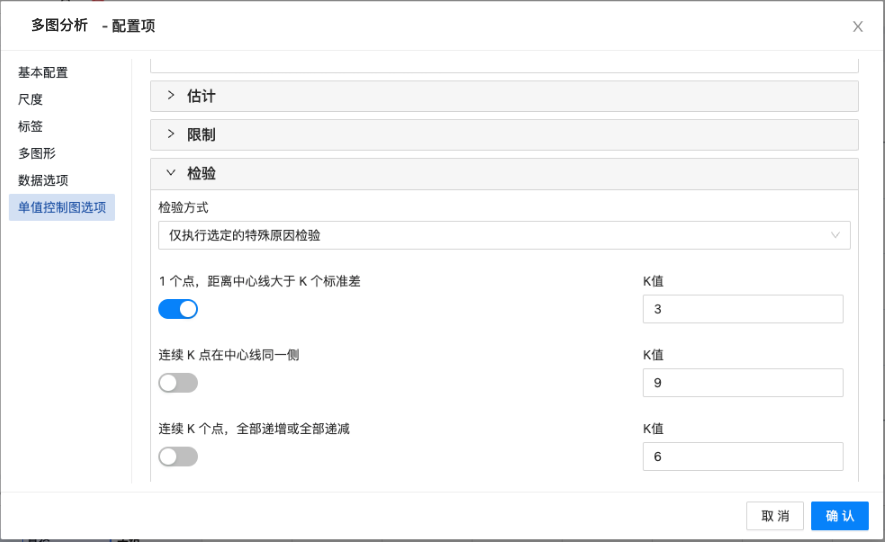Close the 多图分析 configuration dialog
885x542 pixels.
coord(857,27)
